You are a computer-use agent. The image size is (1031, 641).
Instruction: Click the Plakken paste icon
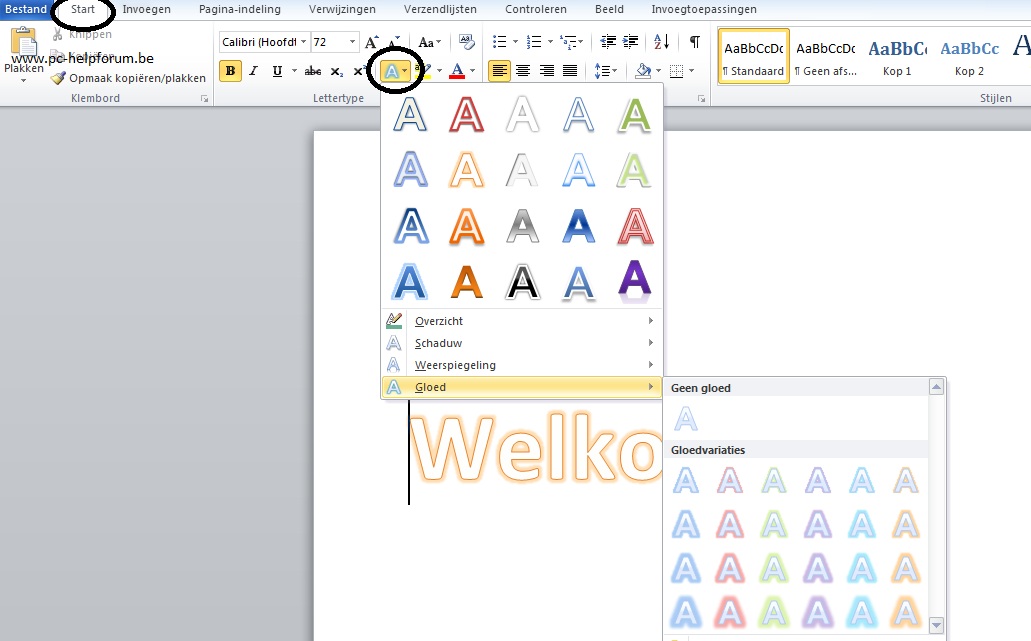click(23, 50)
